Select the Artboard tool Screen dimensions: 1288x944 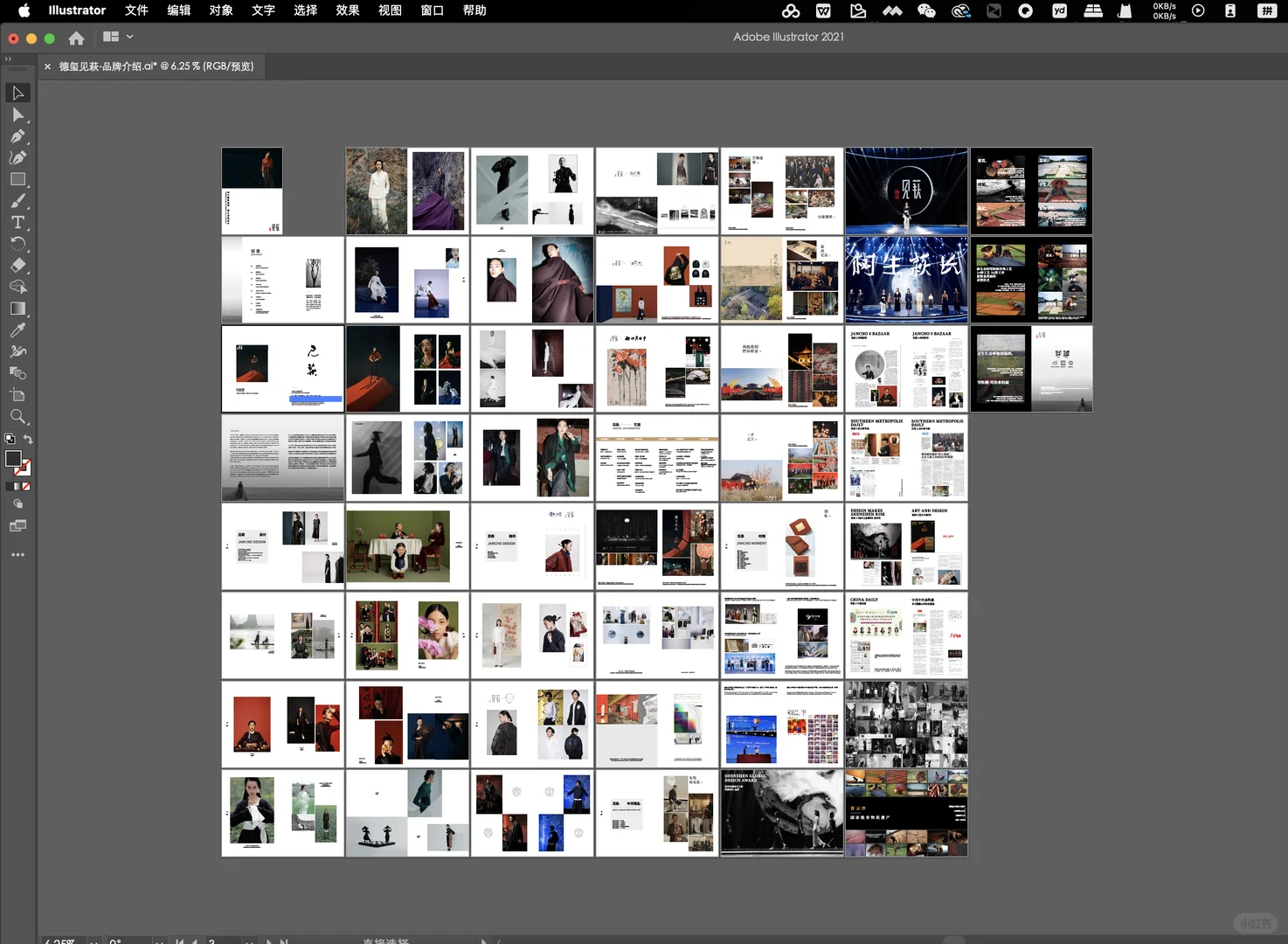[17, 395]
